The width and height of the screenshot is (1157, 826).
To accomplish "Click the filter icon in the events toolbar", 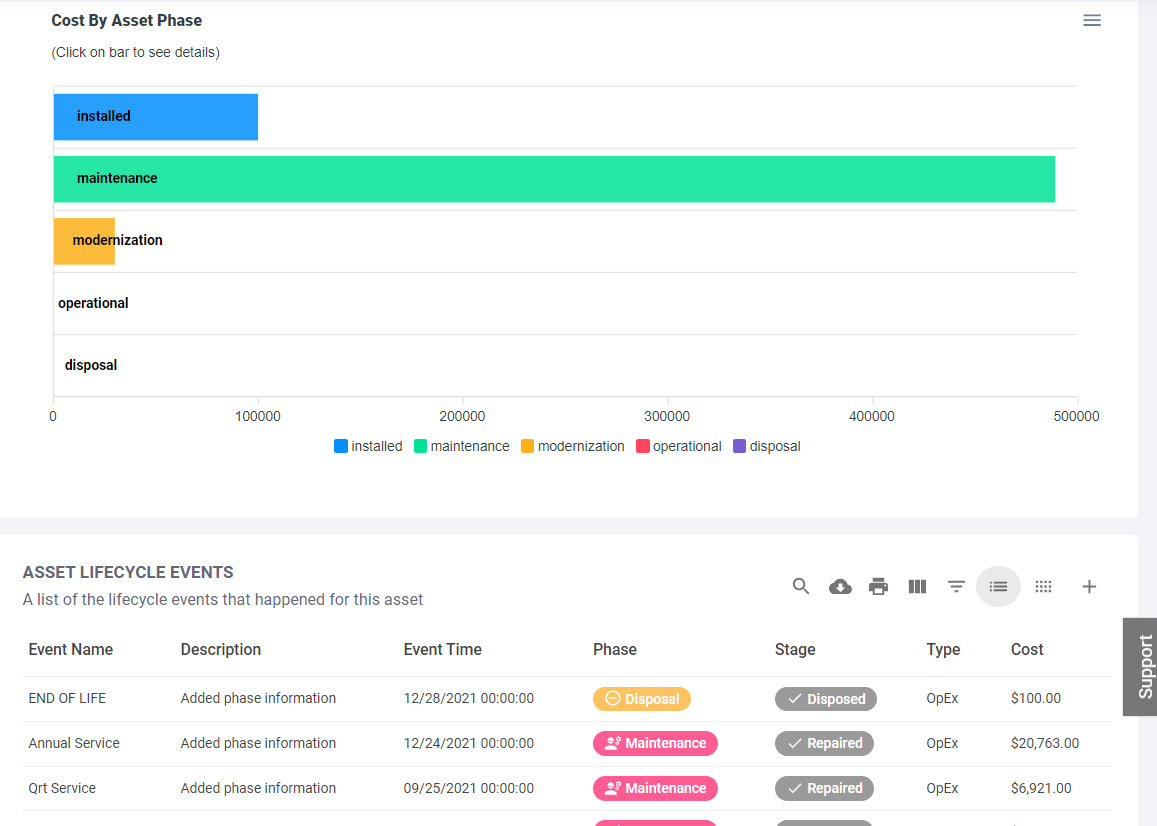I will tap(956, 587).
